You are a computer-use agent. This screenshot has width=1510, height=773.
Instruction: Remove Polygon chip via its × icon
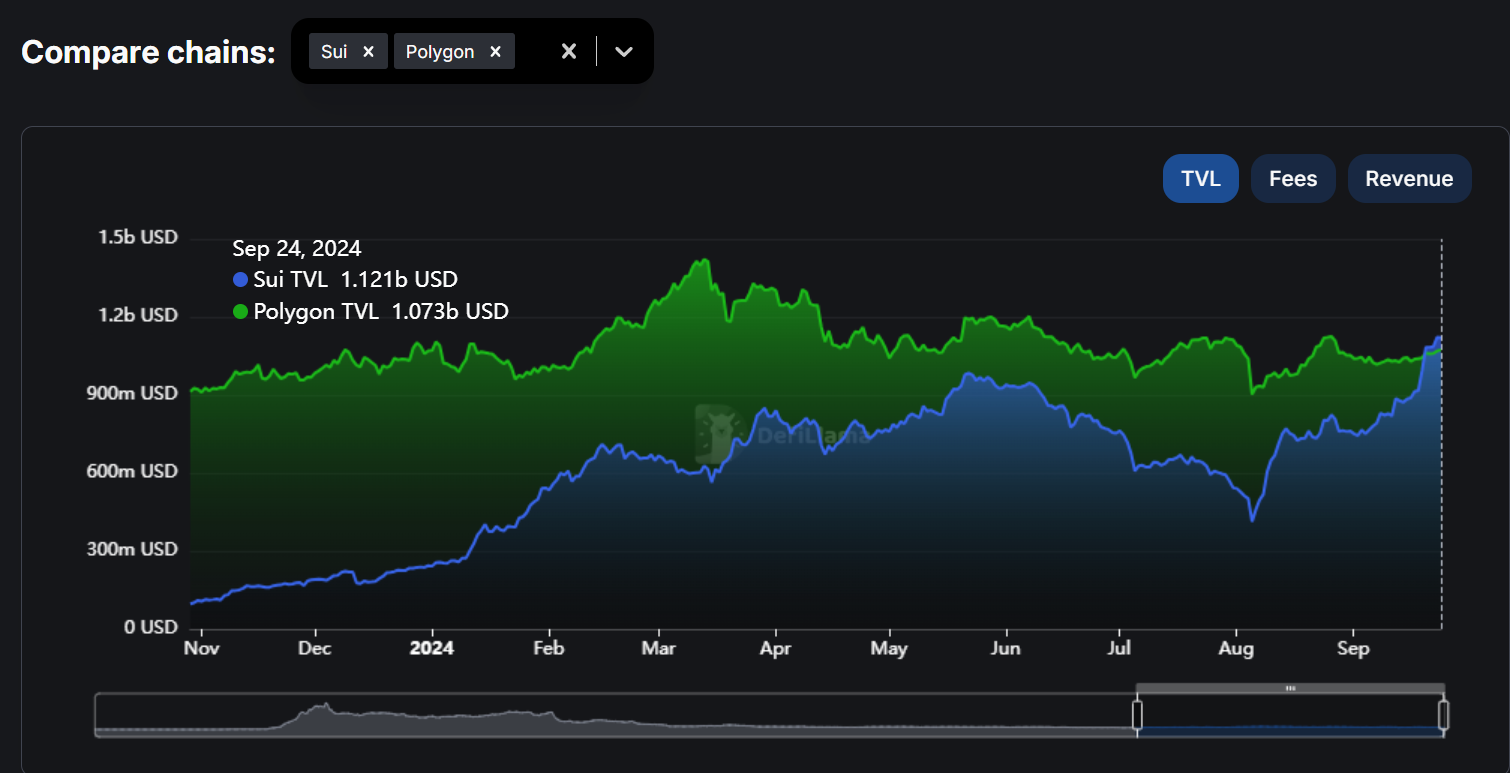494,50
